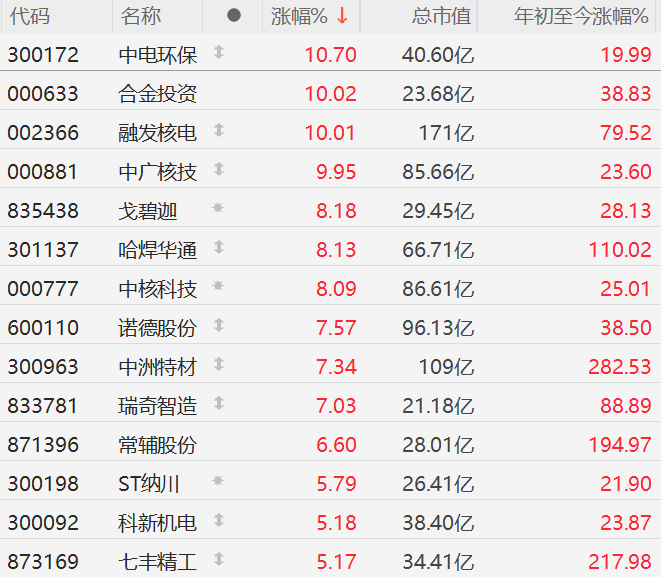
Task: Click the 10.70 gain value
Action: coord(330,55)
